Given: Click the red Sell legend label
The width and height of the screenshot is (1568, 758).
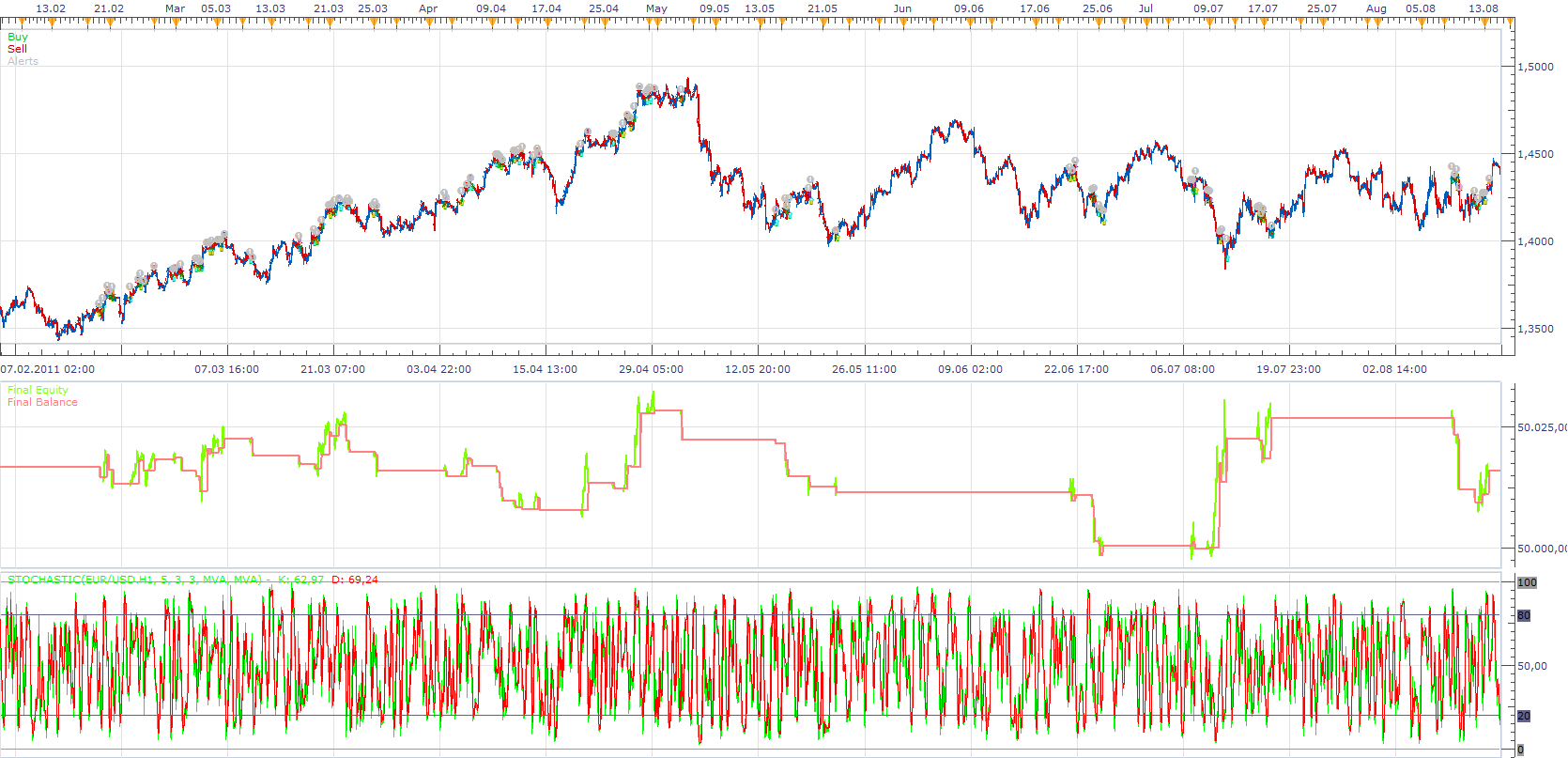Looking at the screenshot, I should click(17, 49).
